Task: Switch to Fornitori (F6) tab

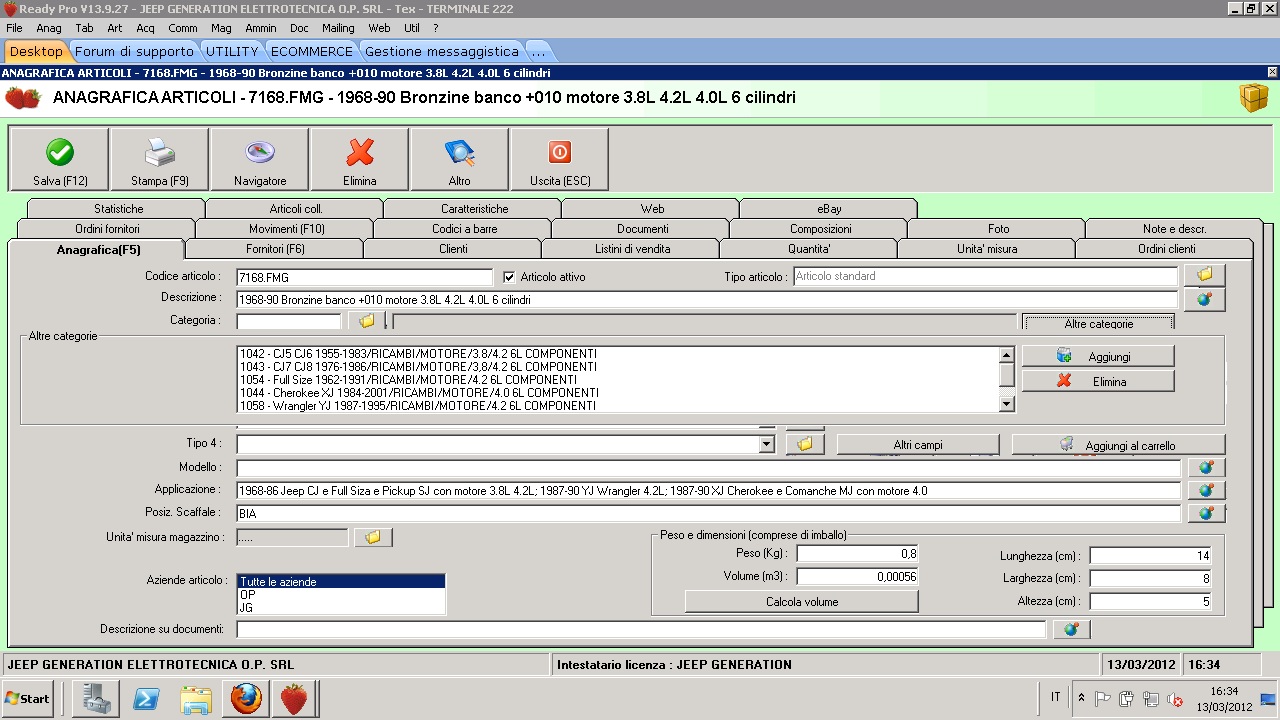Action: [275, 249]
